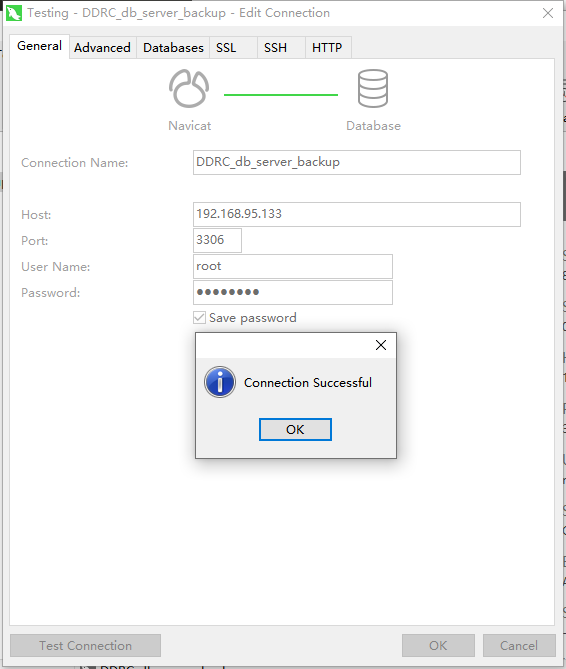This screenshot has height=669, width=566.
Task: Click into the Password field
Action: coord(293,292)
